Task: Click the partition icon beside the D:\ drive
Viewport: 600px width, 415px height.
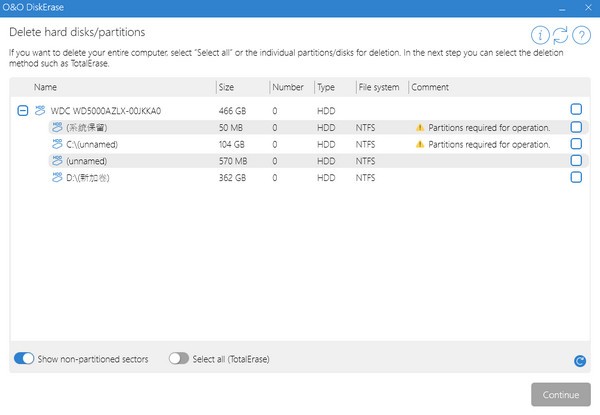Action: tap(57, 177)
